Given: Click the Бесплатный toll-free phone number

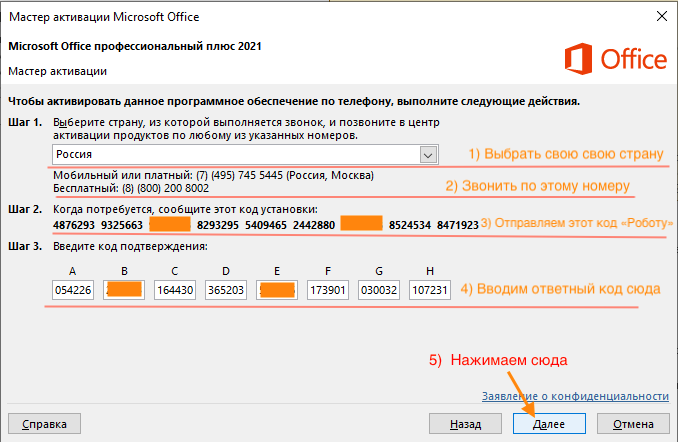Looking at the screenshot, I should pyautogui.click(x=165, y=188).
